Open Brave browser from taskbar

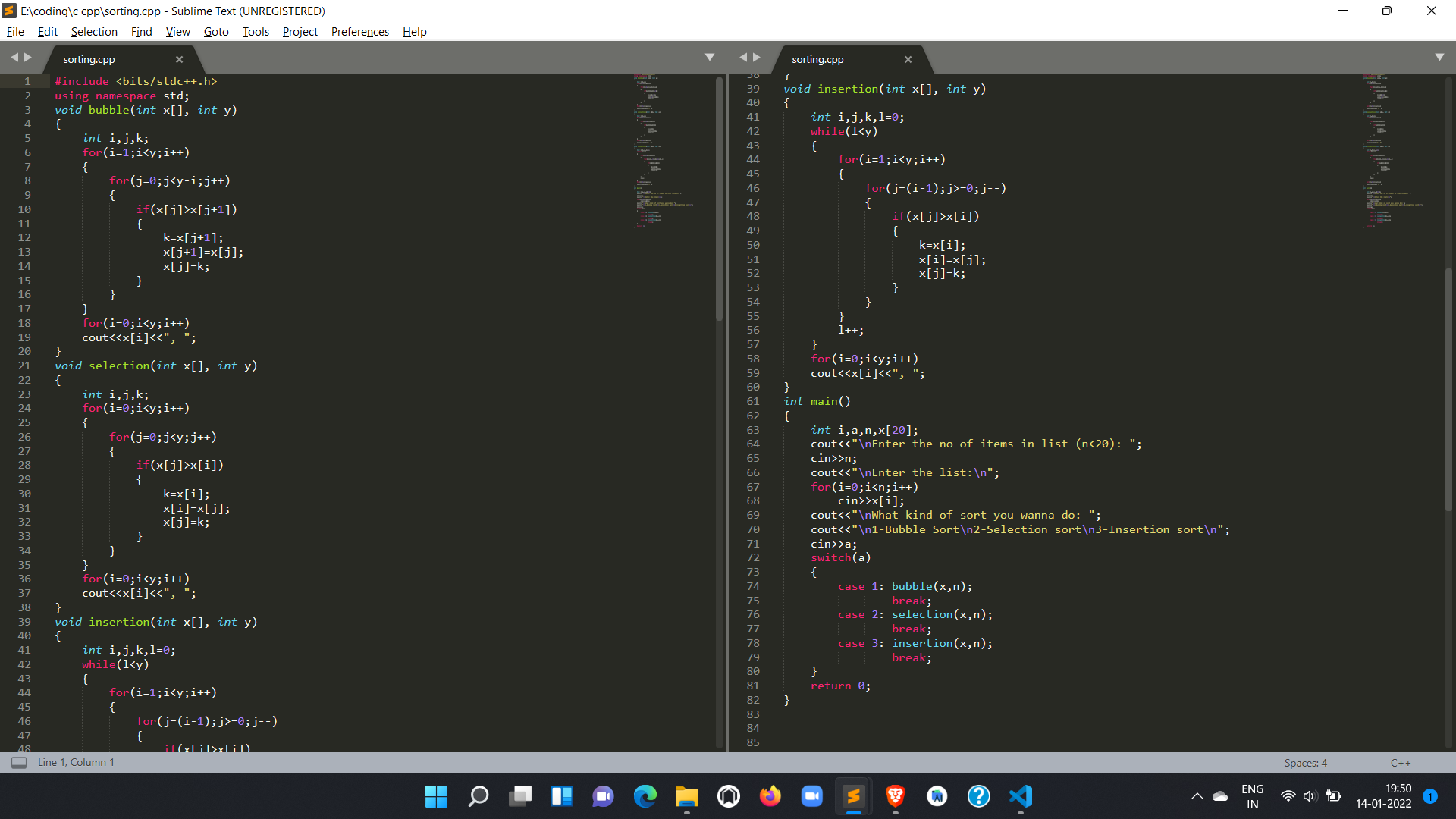895,796
